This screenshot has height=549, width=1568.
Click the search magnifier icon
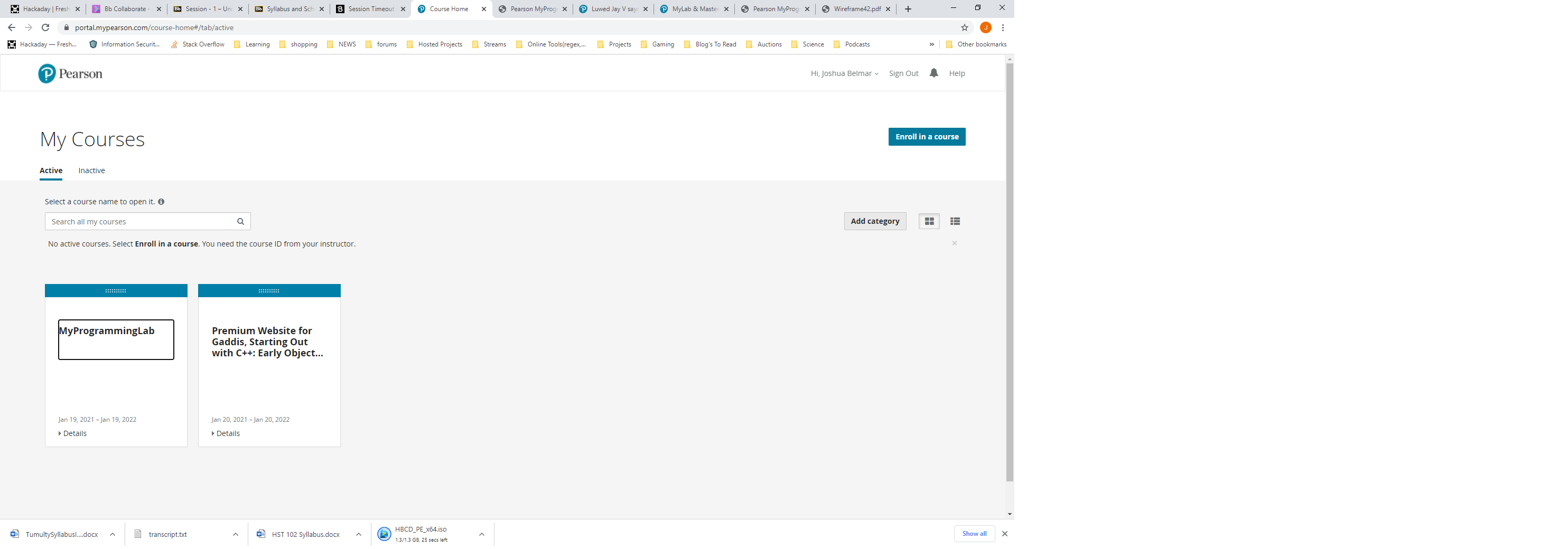[x=240, y=221]
